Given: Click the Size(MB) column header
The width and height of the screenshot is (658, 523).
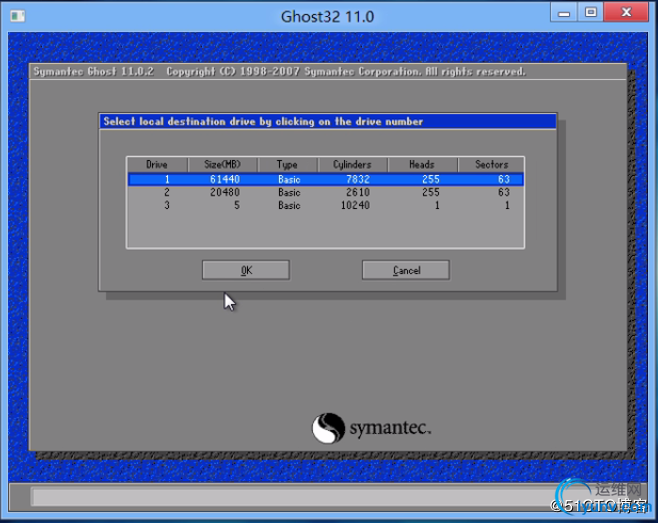Looking at the screenshot, I should tap(222, 165).
